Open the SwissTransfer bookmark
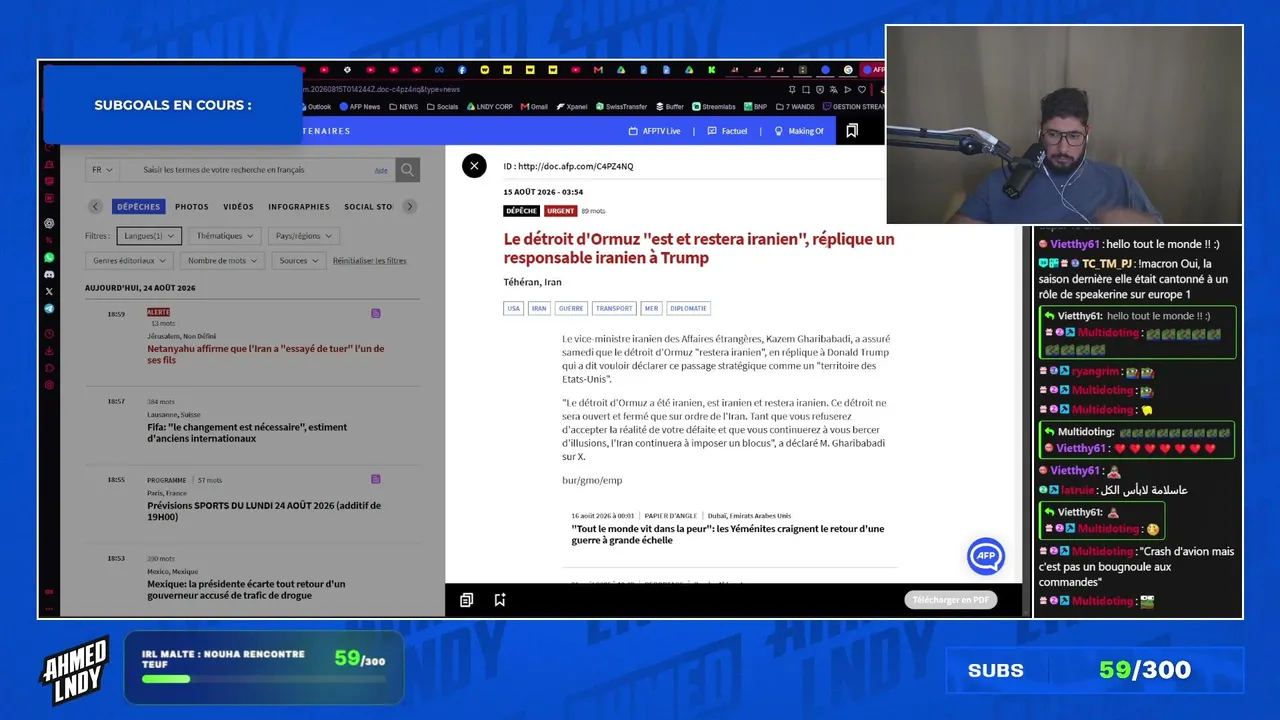Image resolution: width=1280 pixels, height=720 pixels. [621, 107]
